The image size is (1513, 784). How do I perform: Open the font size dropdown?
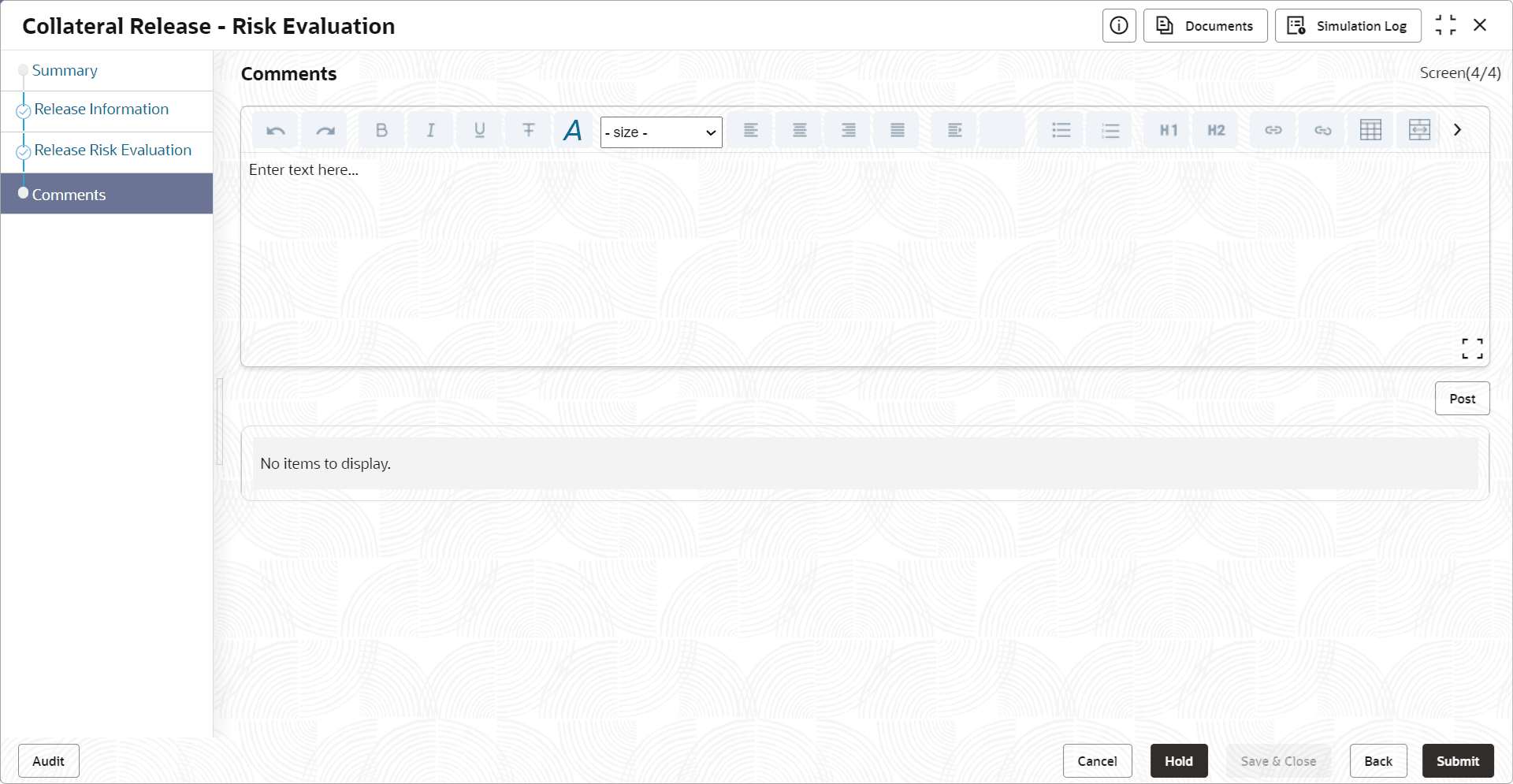coord(661,132)
